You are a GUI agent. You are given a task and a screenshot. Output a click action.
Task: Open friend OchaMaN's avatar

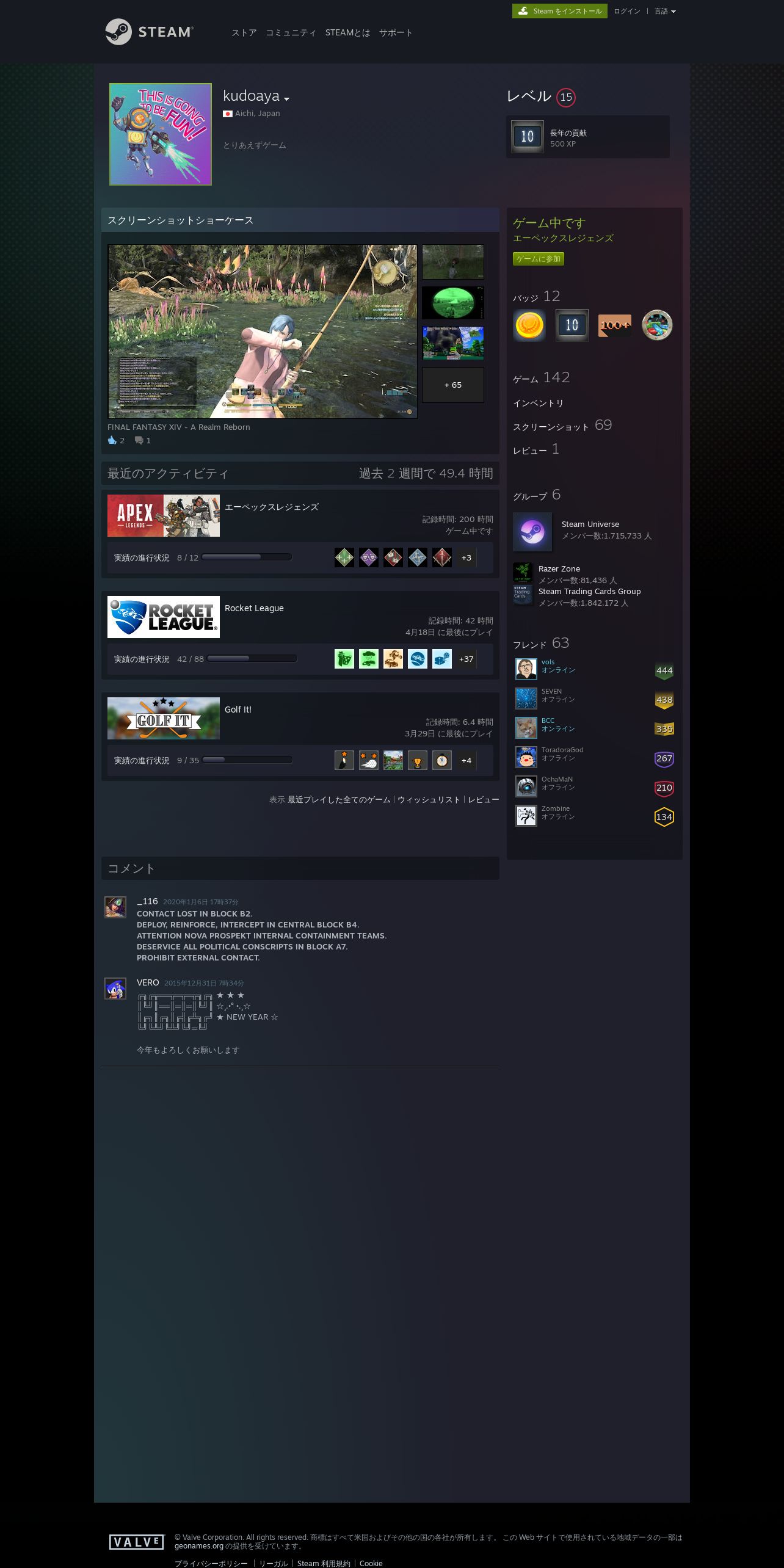[x=526, y=786]
